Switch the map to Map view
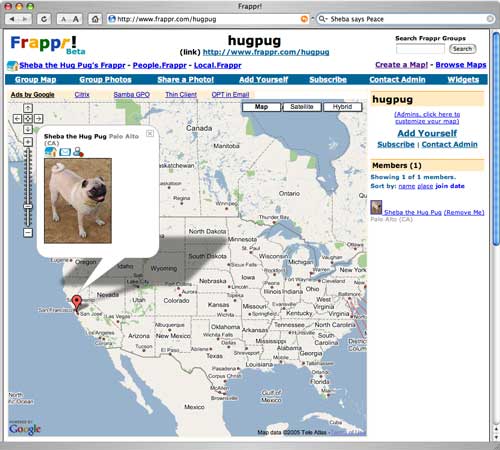The width and height of the screenshot is (500, 450). [261, 107]
